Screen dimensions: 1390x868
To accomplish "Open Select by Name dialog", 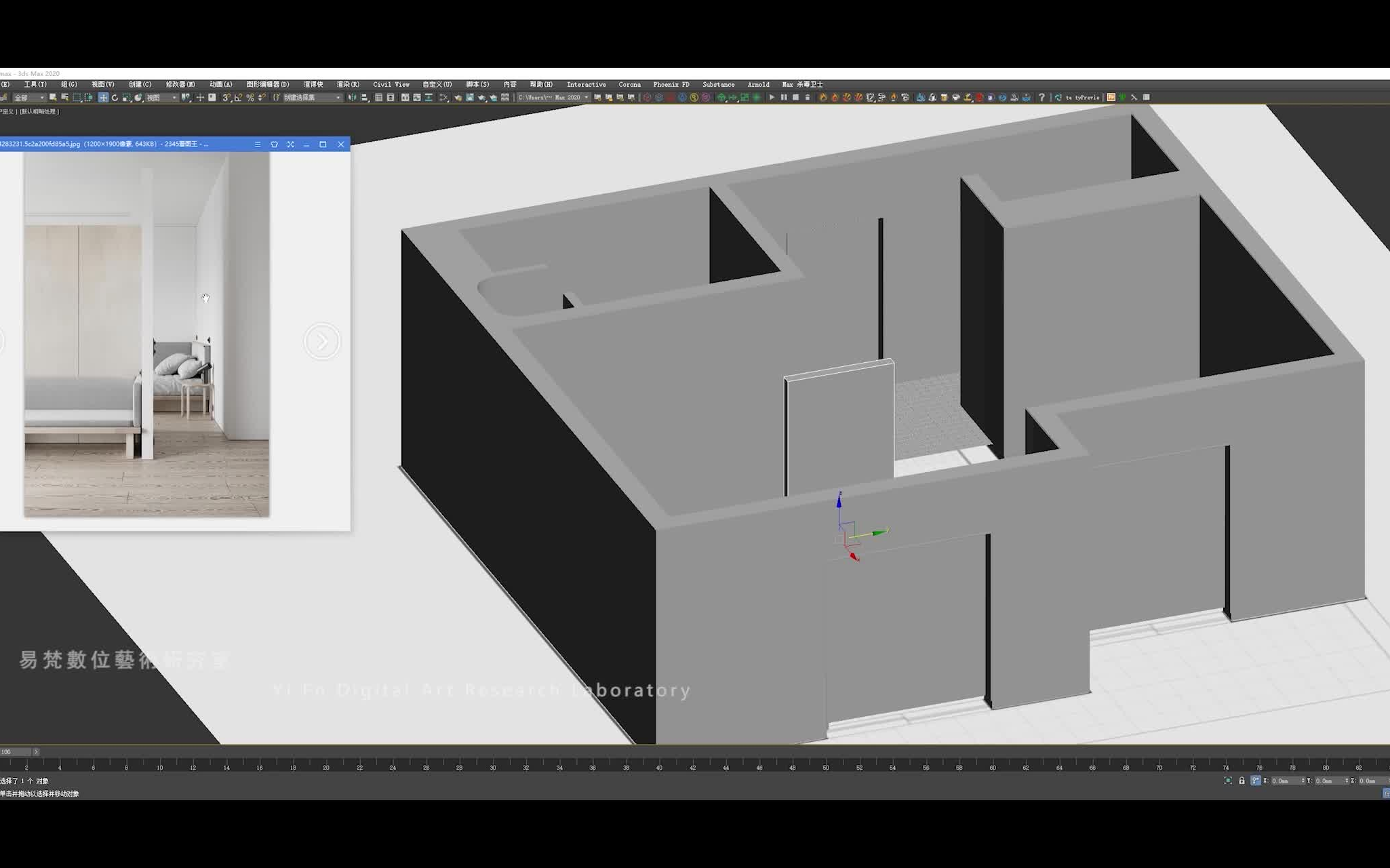I will [x=65, y=98].
